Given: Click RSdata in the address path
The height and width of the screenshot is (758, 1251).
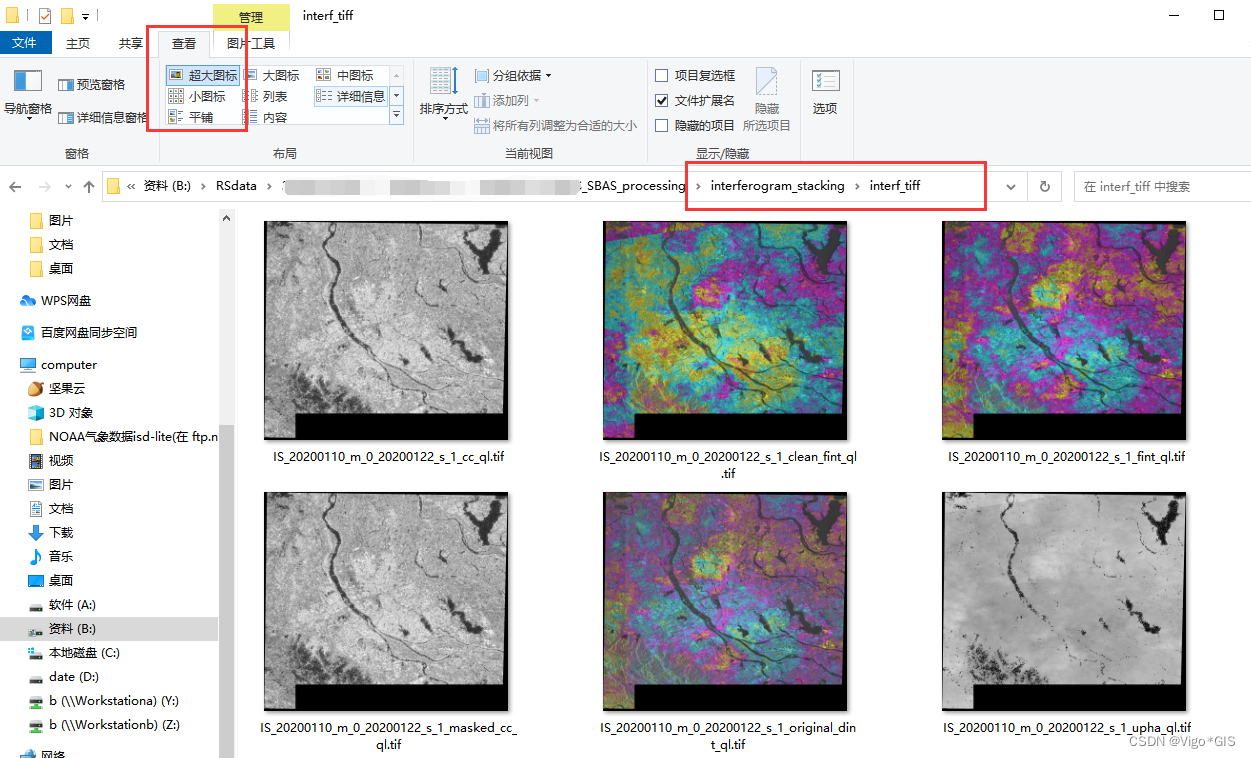Looking at the screenshot, I should pos(236,186).
